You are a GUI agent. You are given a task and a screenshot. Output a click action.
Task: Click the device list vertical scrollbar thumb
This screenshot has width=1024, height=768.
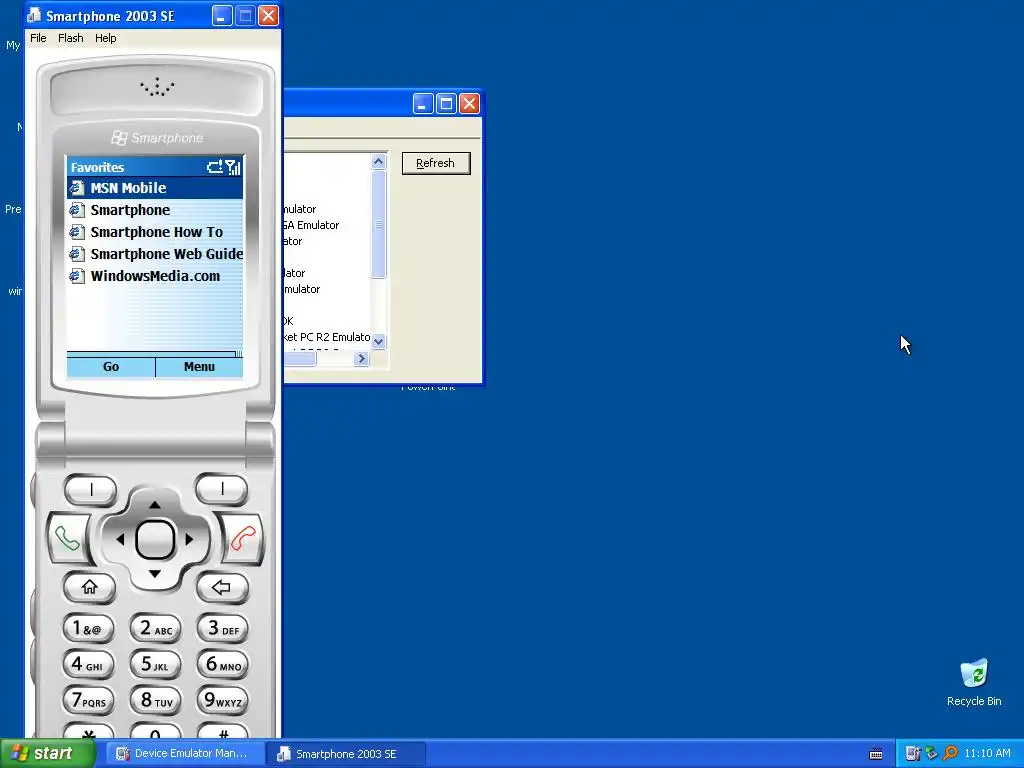378,224
